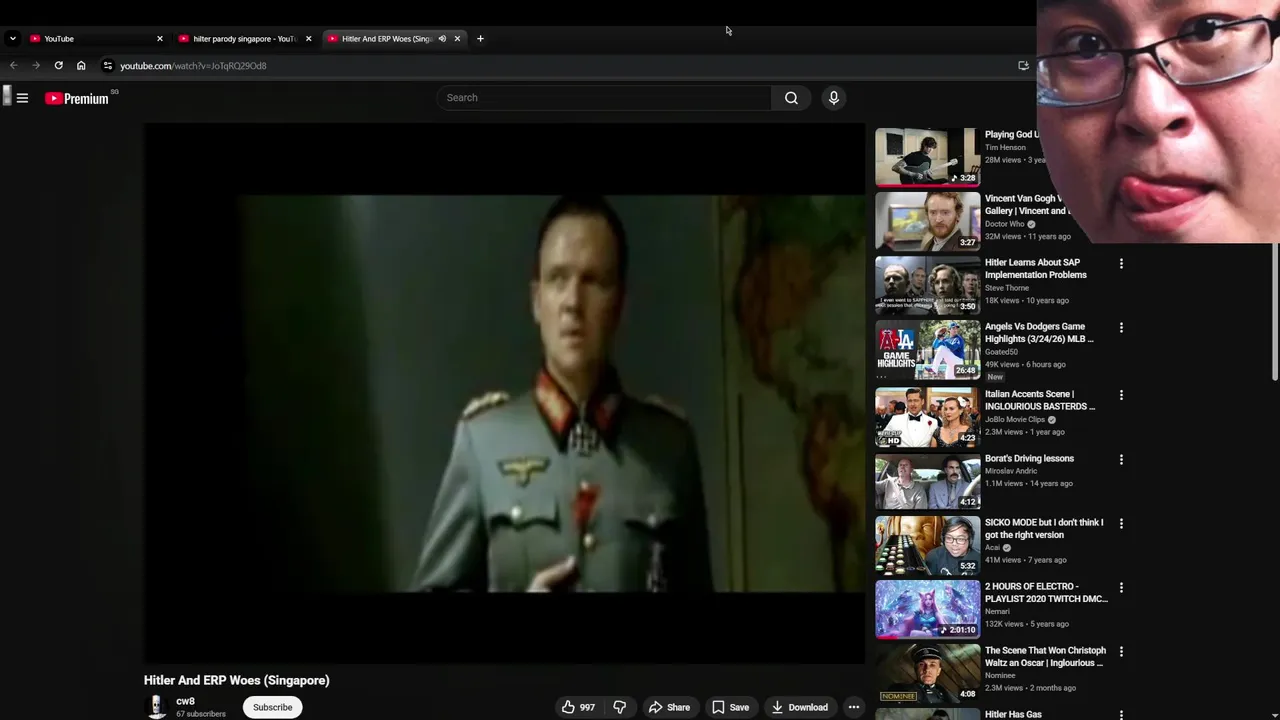Mute audio icon on Hitler And ERP tab
1280x720 pixels.
[x=442, y=39]
